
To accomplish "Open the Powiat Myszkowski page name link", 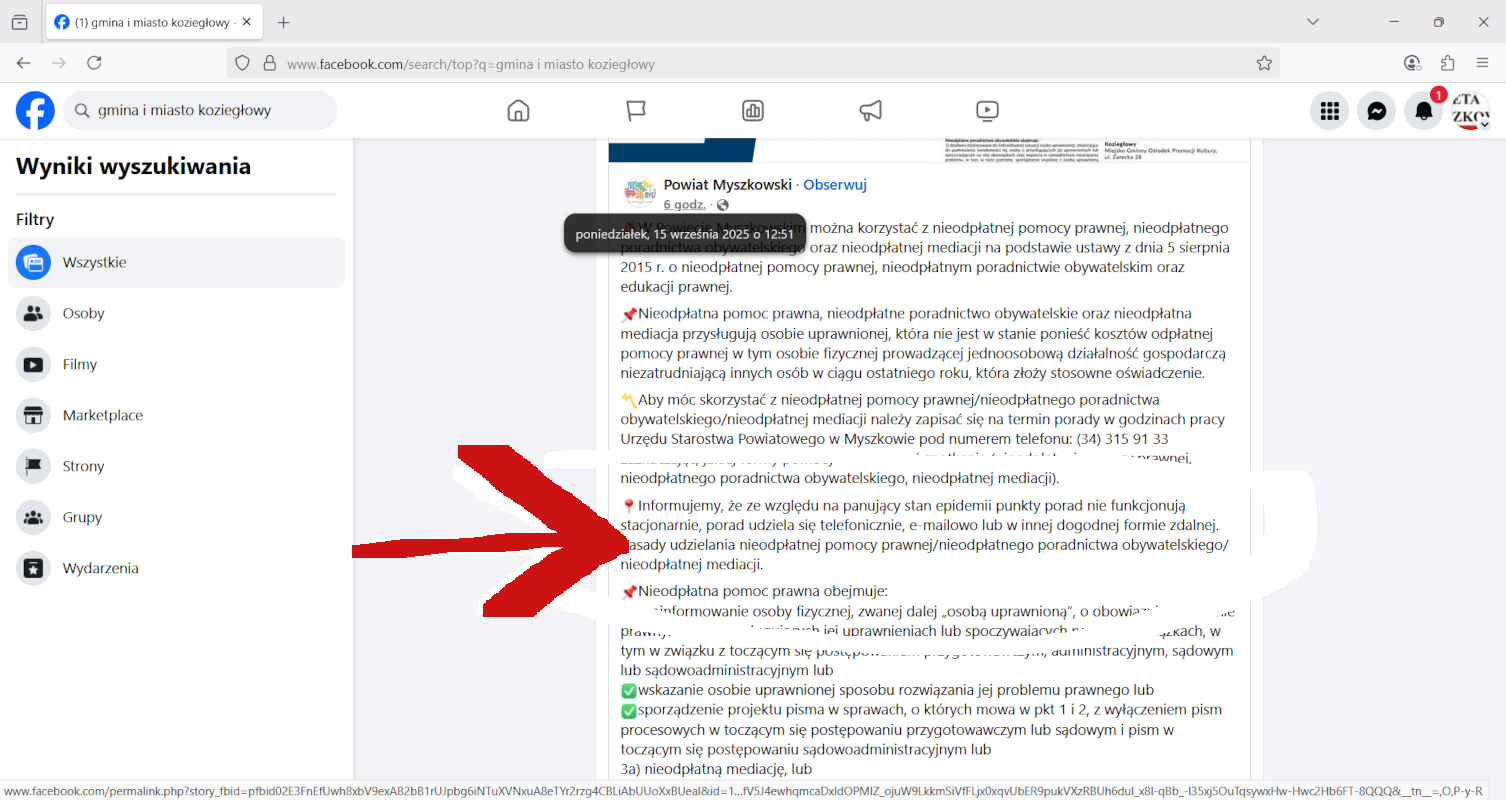I will click(727, 185).
